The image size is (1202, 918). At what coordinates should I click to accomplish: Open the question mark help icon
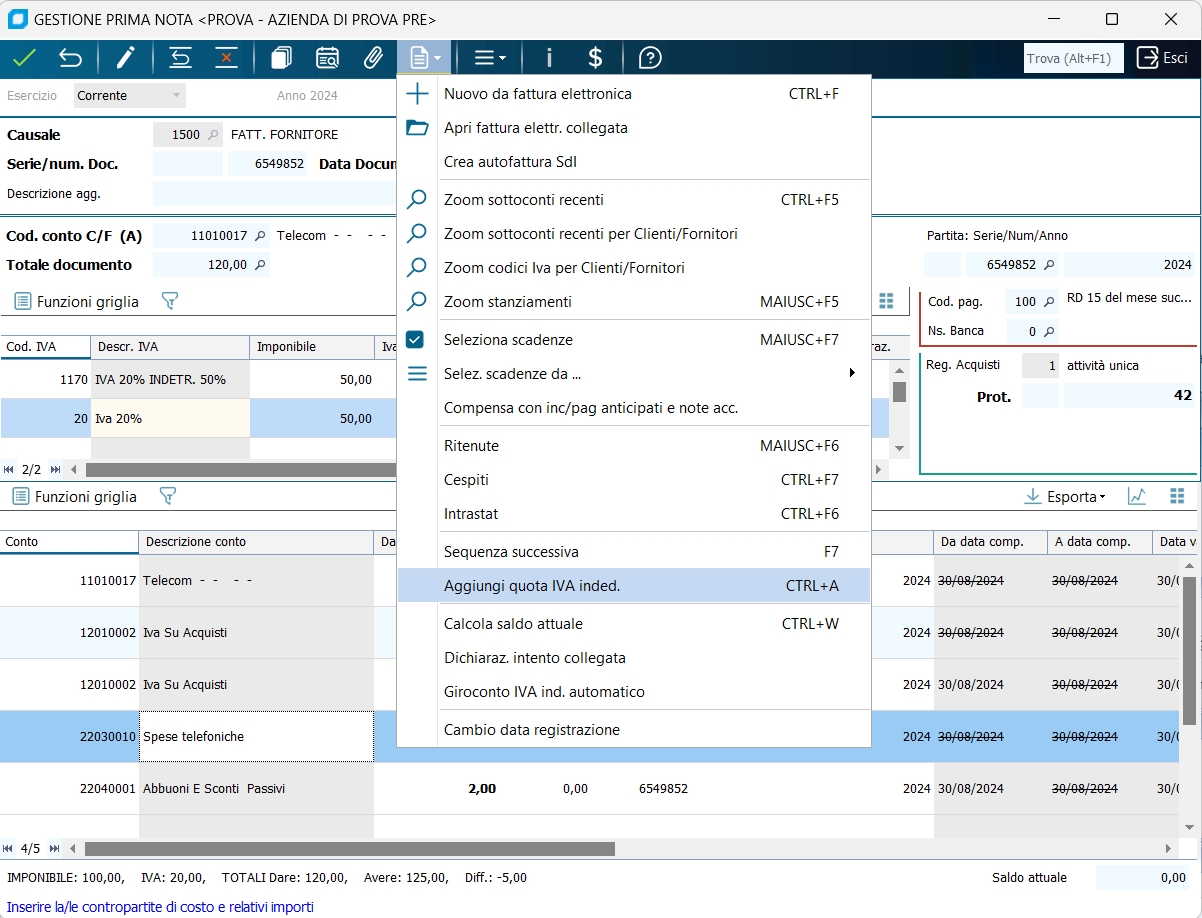click(x=650, y=58)
